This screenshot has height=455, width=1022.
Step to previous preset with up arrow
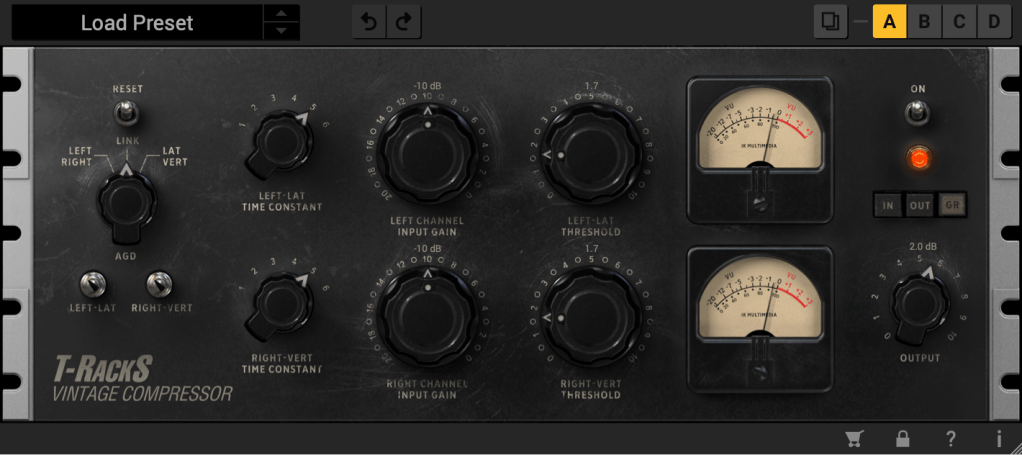[x=284, y=14]
